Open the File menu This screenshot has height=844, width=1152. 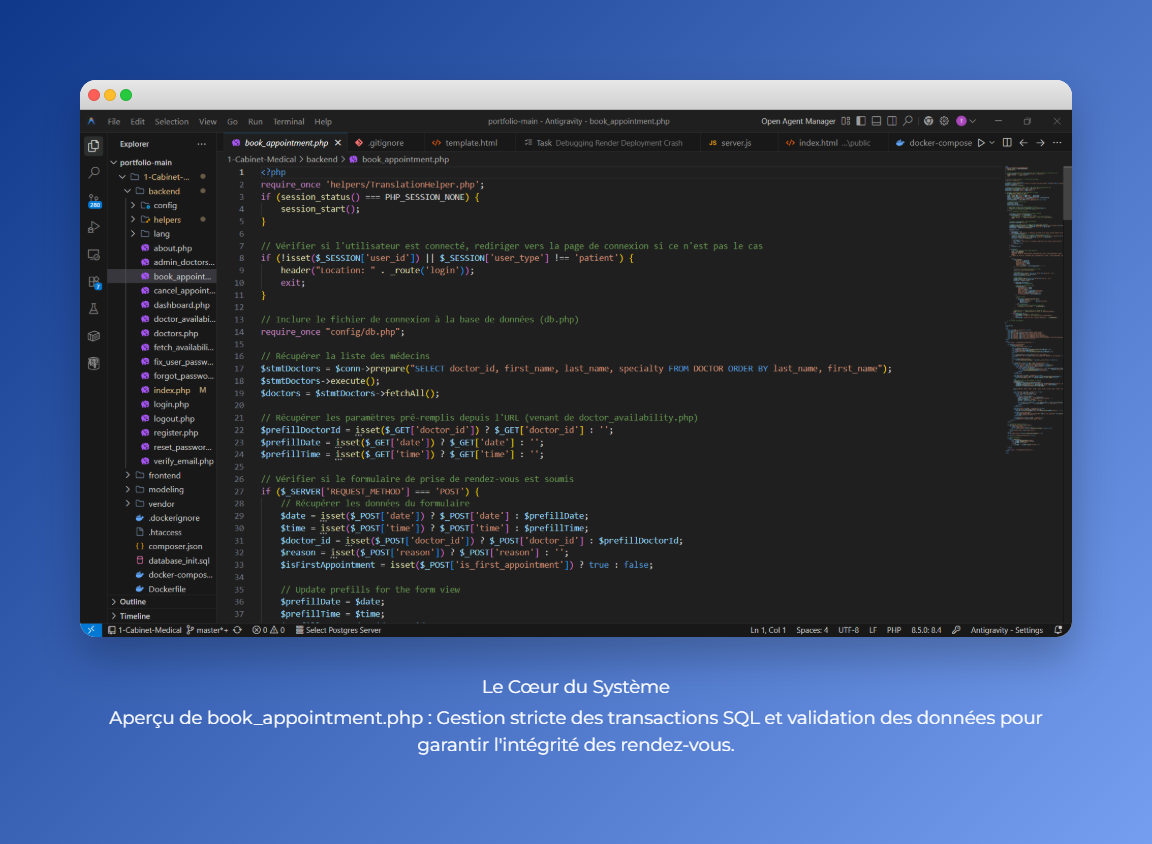click(114, 122)
